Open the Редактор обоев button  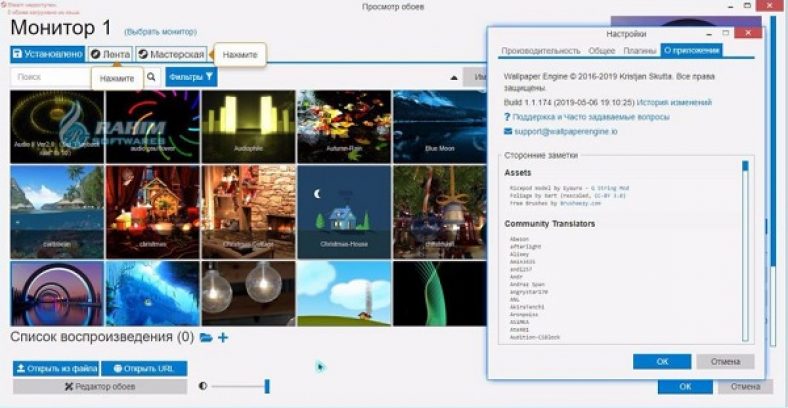[x=100, y=386]
